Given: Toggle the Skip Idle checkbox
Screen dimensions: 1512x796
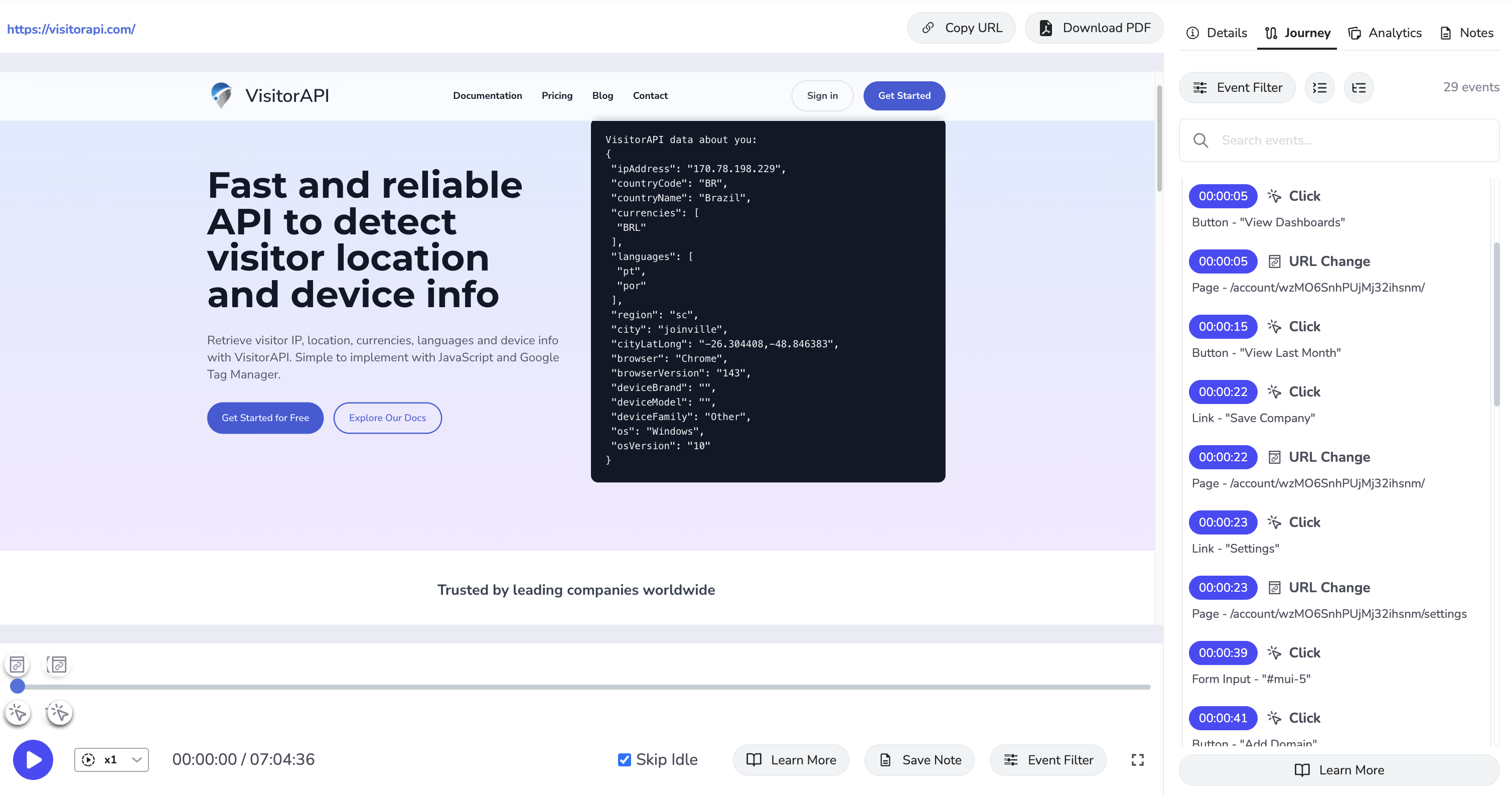Looking at the screenshot, I should click(624, 759).
